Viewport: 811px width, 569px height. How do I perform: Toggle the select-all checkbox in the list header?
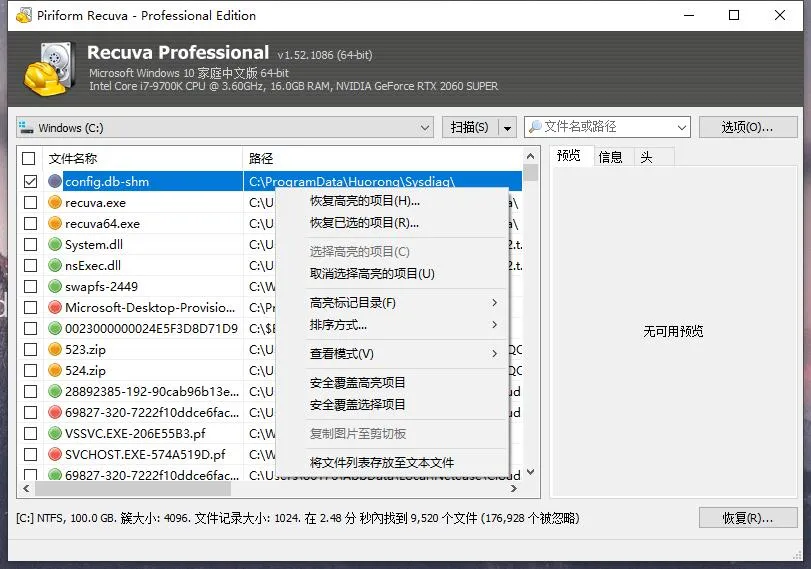(29, 159)
